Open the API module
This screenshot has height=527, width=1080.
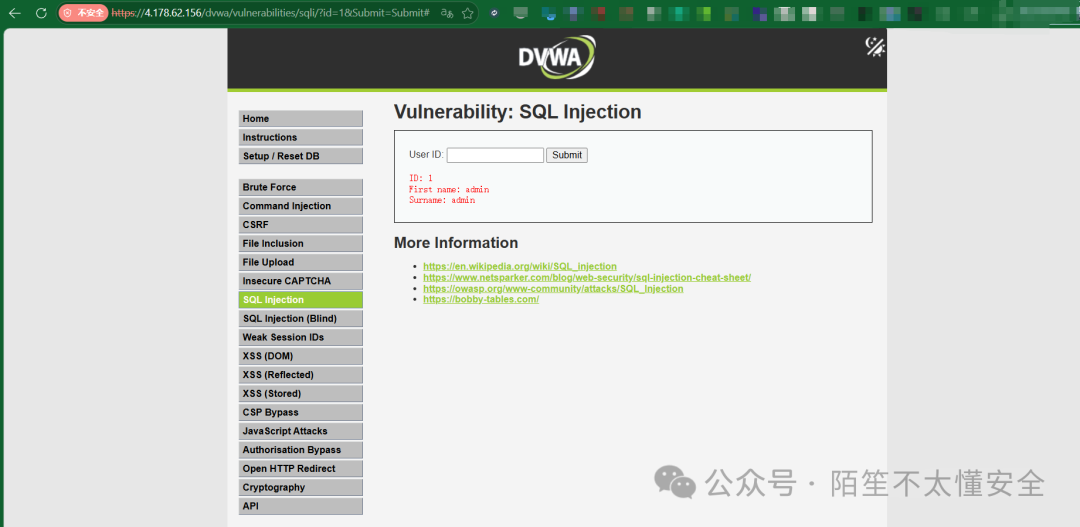tap(300, 506)
